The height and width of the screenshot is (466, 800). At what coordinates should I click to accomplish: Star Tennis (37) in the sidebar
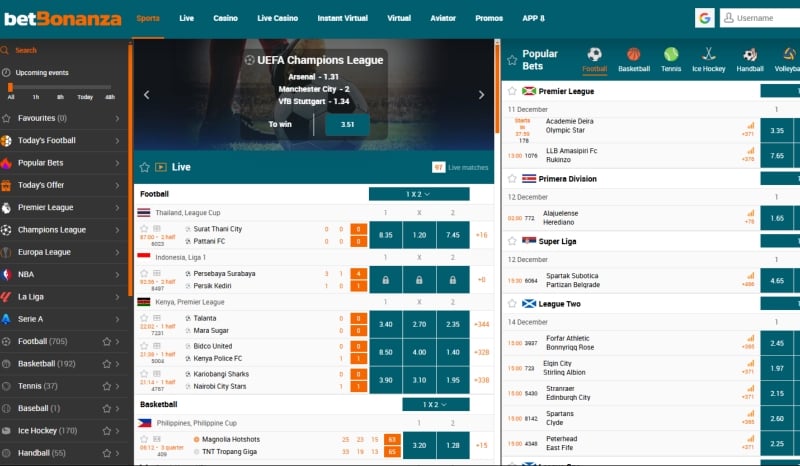click(107, 386)
